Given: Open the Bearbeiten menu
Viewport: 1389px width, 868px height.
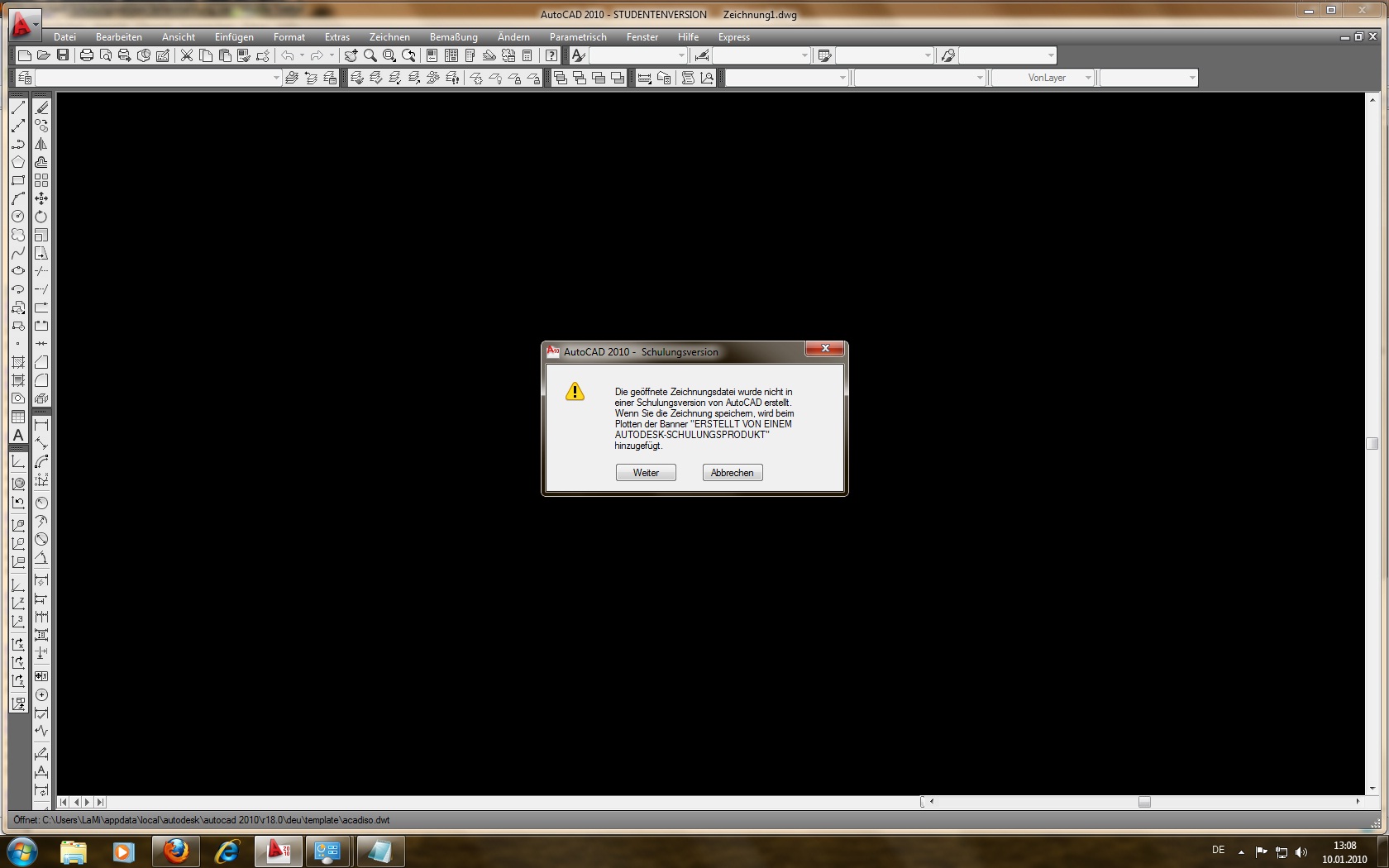Looking at the screenshot, I should pyautogui.click(x=119, y=37).
